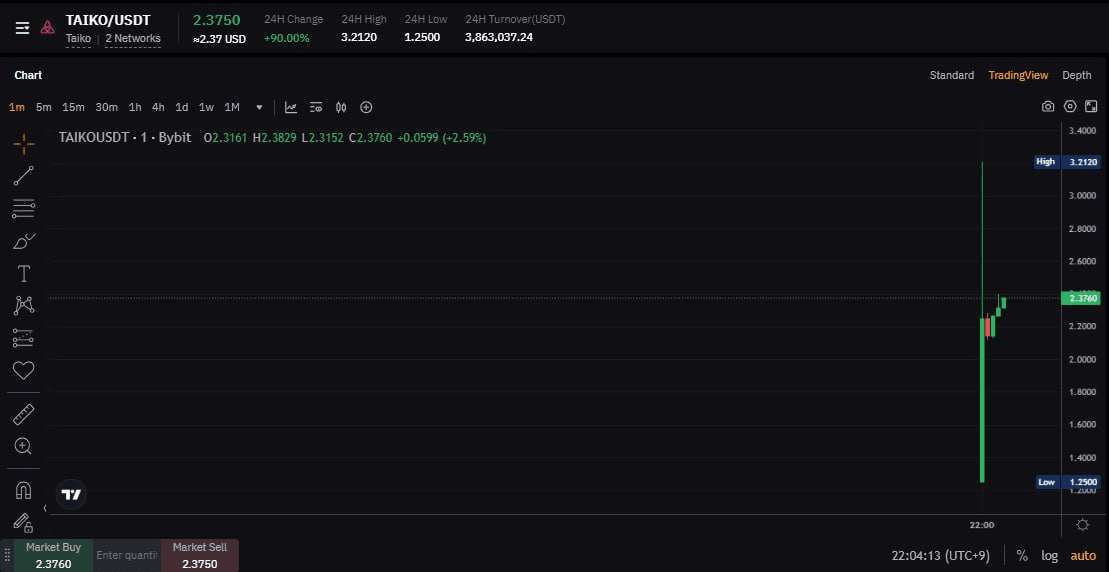
Task: Click the Low 1.2500 price label
Action: click(x=1067, y=482)
